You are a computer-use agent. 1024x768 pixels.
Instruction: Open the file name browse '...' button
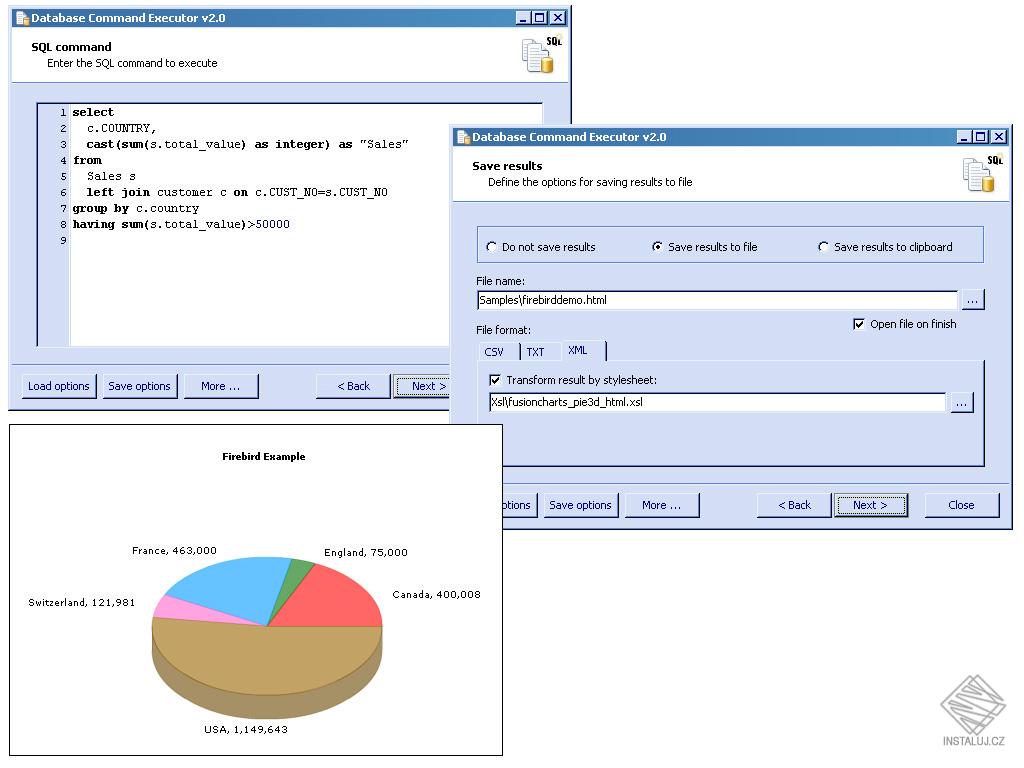click(x=974, y=299)
